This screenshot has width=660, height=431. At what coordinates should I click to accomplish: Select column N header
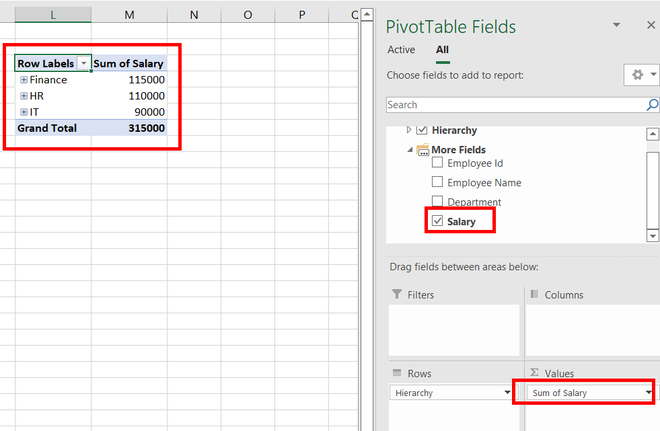(194, 15)
